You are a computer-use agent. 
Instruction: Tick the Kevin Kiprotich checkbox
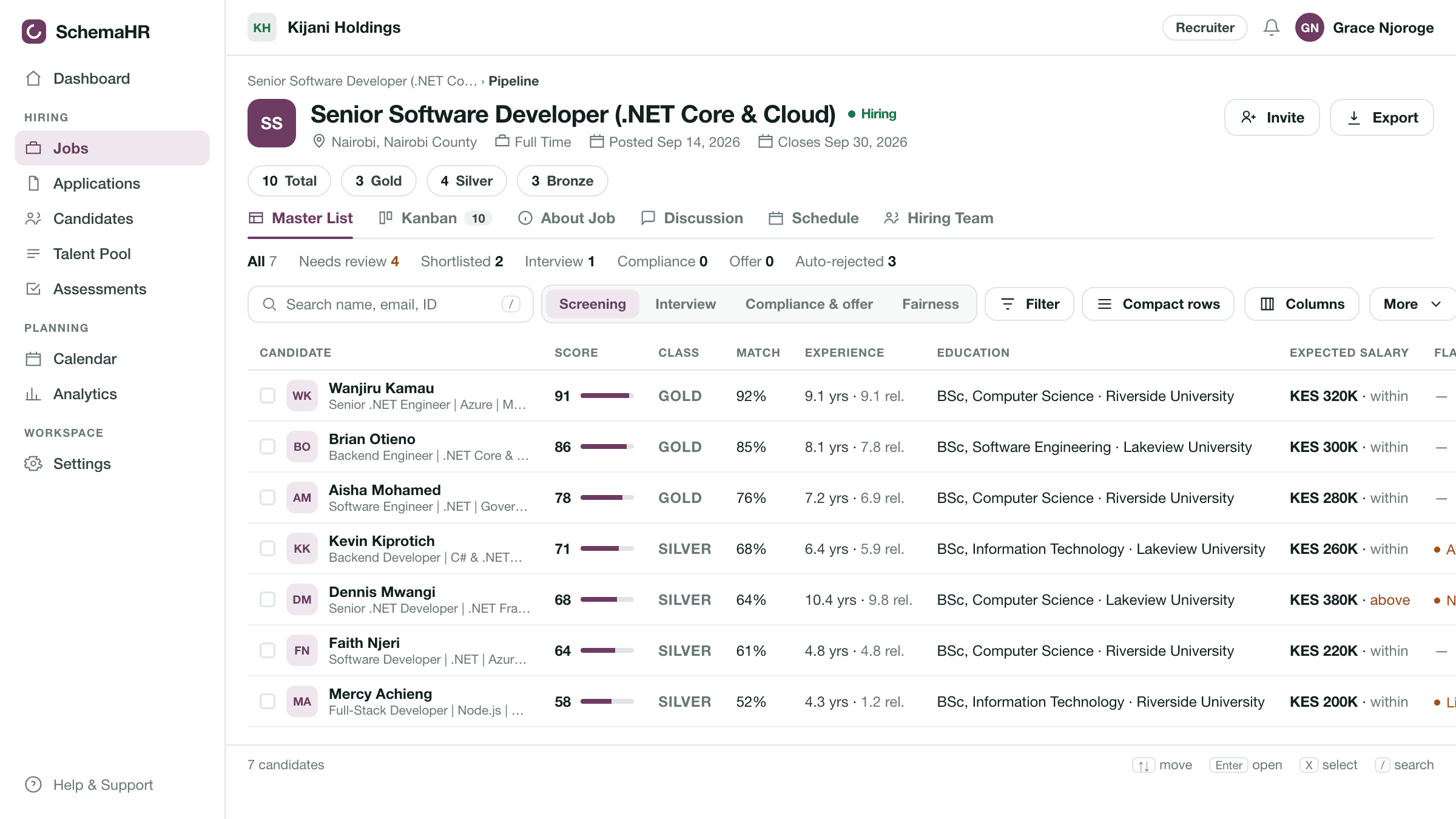268,548
